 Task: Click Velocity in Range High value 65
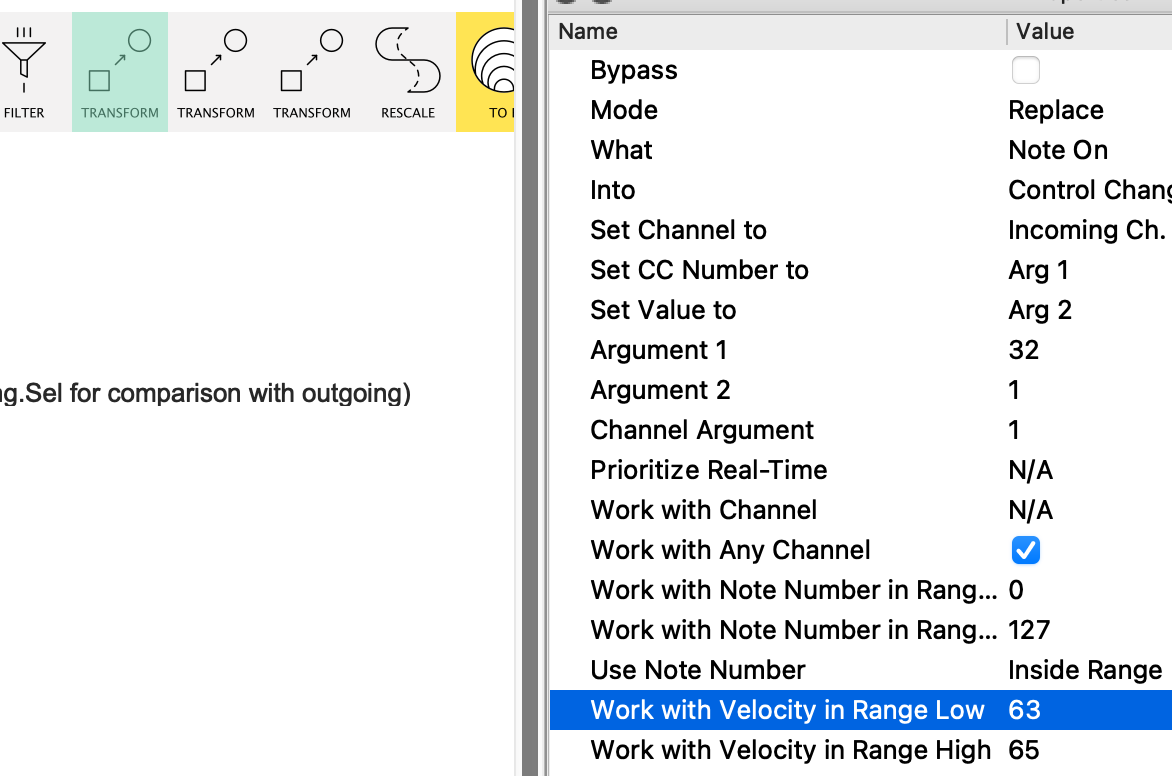tap(1024, 750)
